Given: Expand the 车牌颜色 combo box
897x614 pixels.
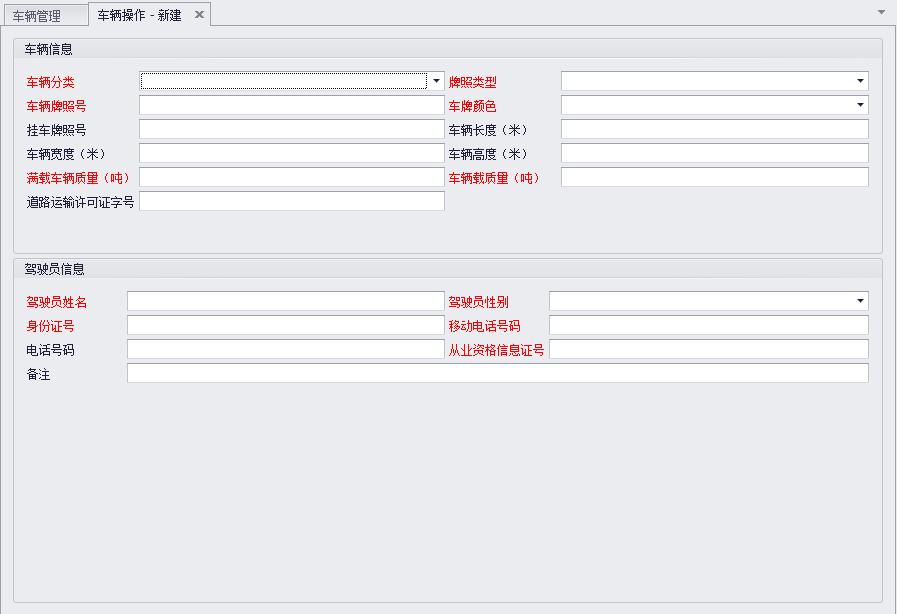Looking at the screenshot, I should 859,105.
